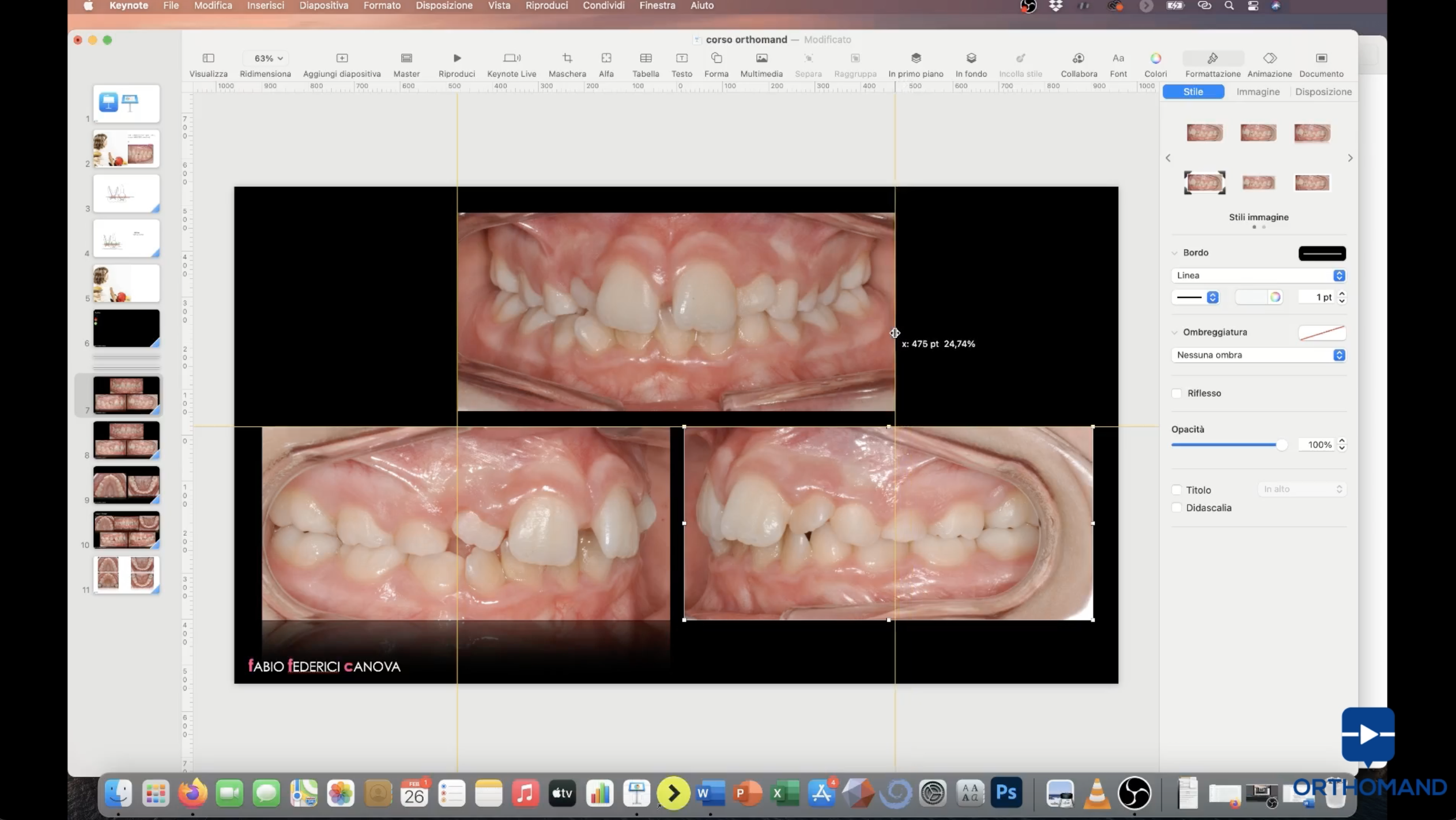This screenshot has width=1456, height=820.
Task: Click the Maschera crop tool icon
Action: point(567,58)
